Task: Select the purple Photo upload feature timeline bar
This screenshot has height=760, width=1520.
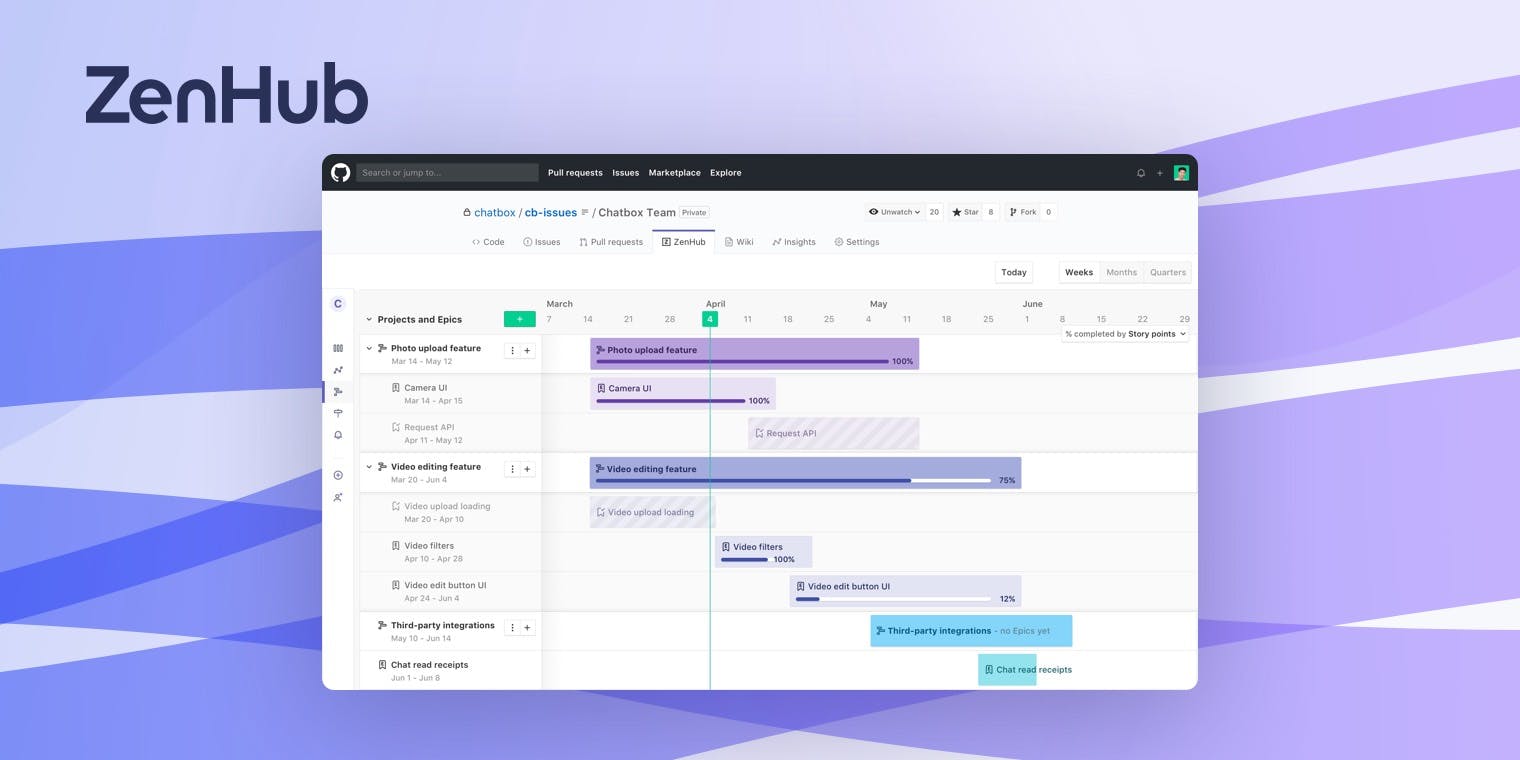Action: coord(754,355)
